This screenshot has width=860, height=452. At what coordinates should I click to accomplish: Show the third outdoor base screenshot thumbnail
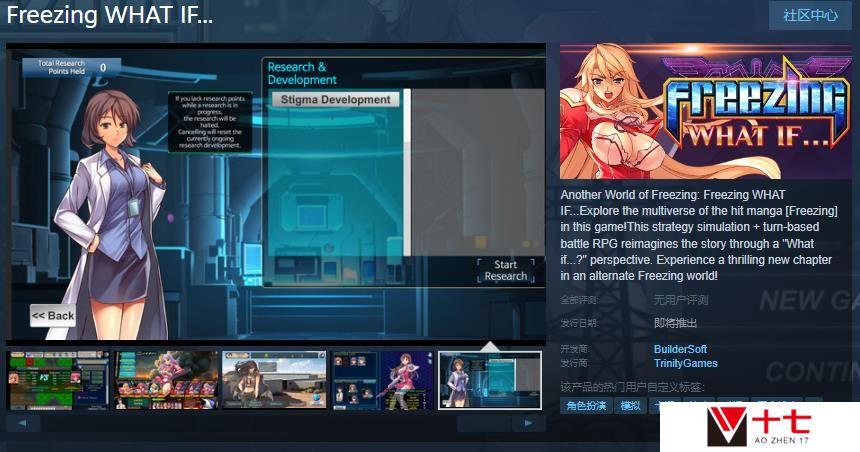coord(274,381)
